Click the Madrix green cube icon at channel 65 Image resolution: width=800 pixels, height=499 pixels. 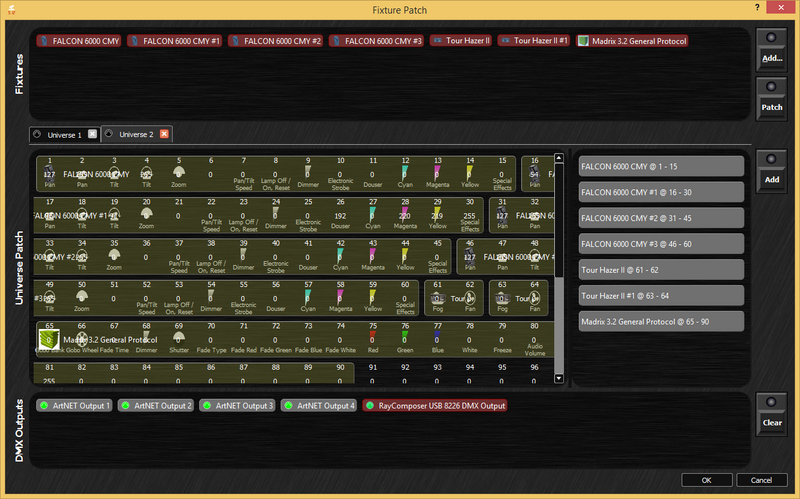(x=49, y=339)
